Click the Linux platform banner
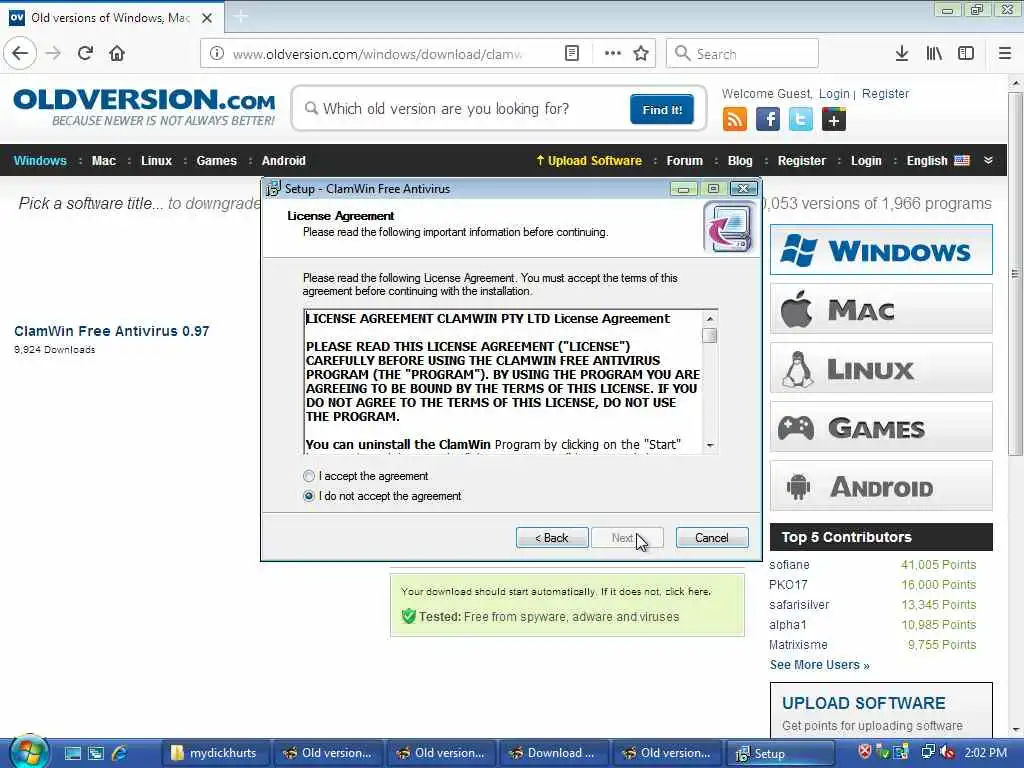 (881, 368)
